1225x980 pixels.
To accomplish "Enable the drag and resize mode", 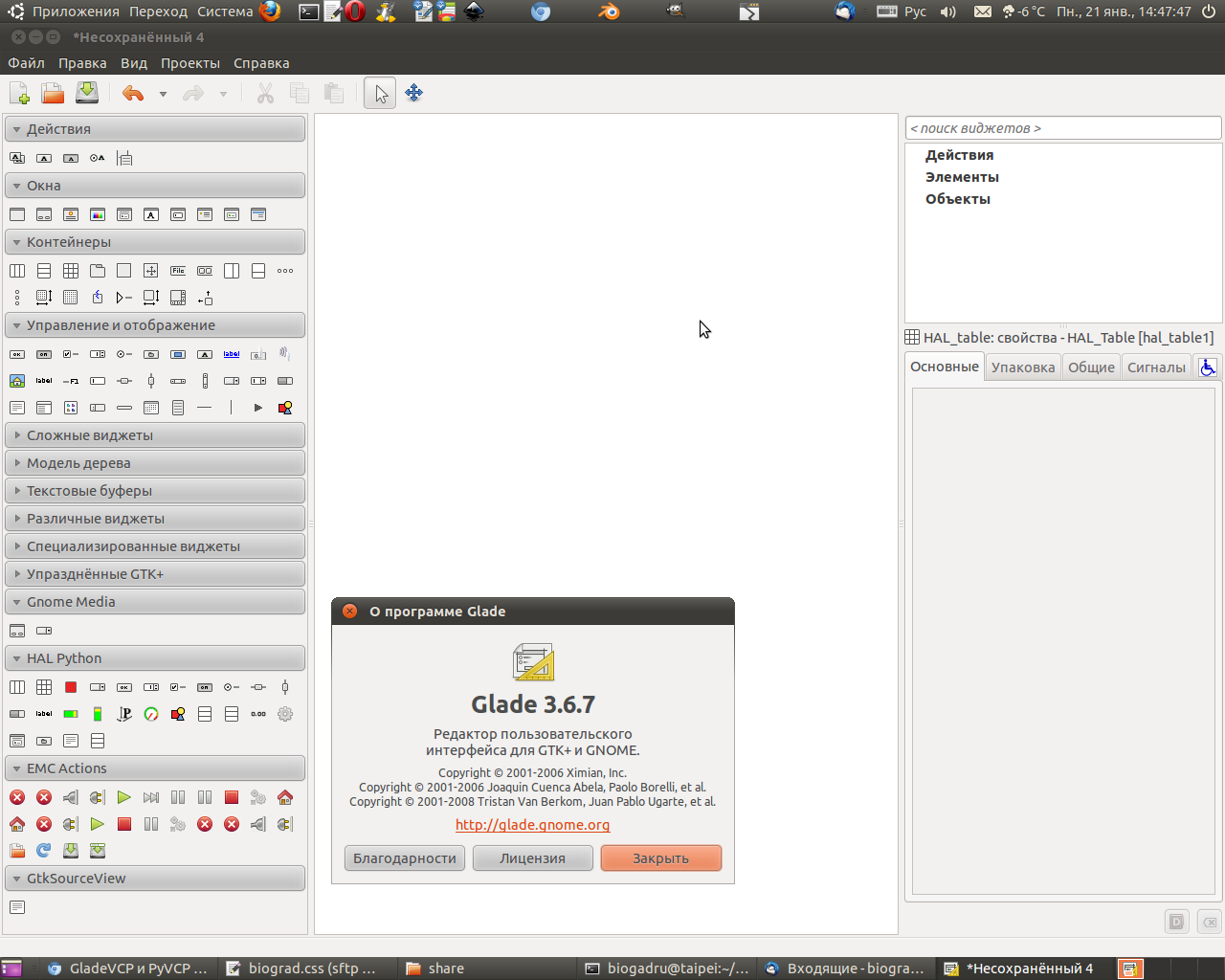I will tap(414, 93).
